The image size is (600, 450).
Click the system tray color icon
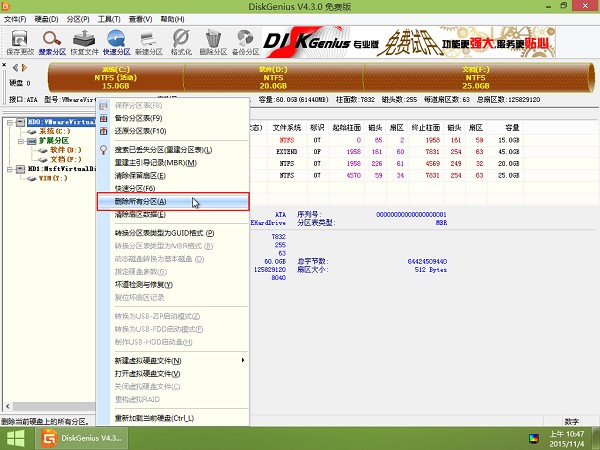pyautogui.click(x=534, y=439)
